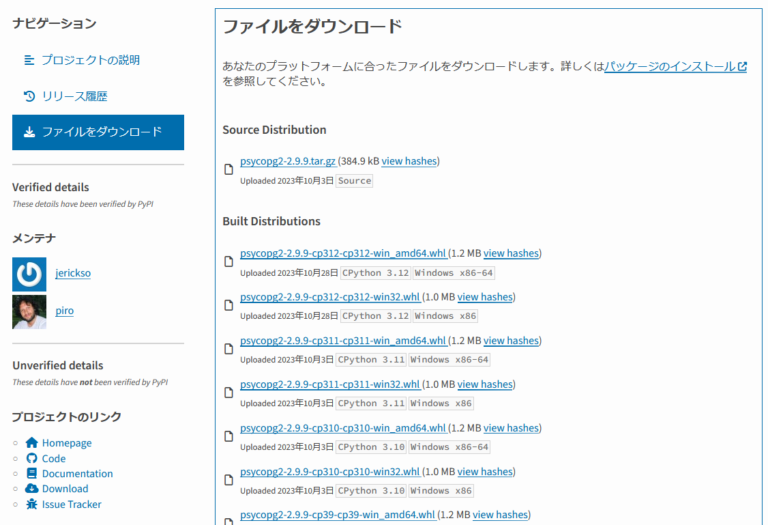View hashes for the tar.gz source distribution
The width and height of the screenshot is (768, 525).
tap(408, 161)
